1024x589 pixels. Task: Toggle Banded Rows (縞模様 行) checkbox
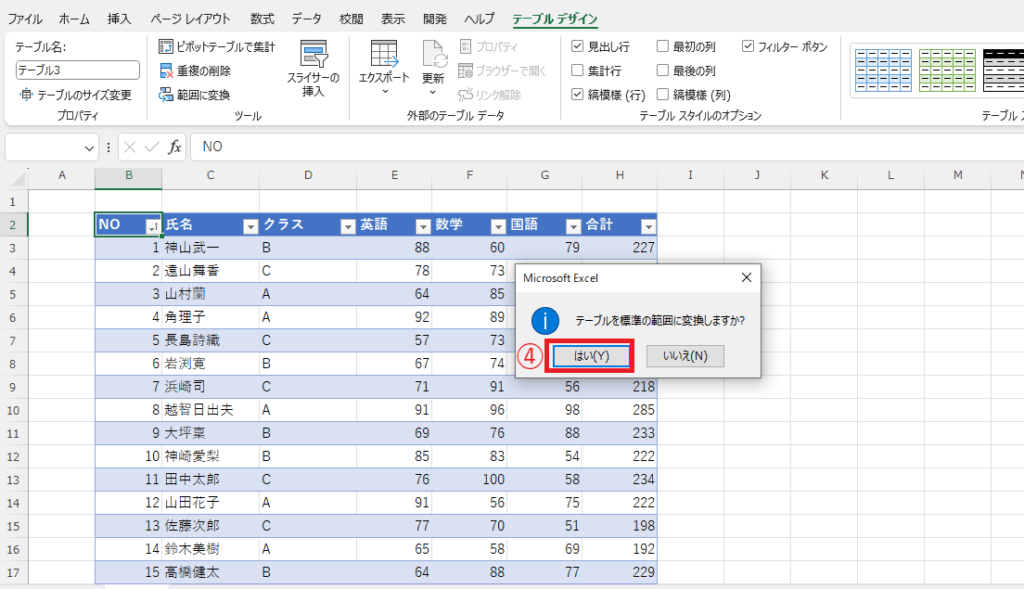point(577,94)
